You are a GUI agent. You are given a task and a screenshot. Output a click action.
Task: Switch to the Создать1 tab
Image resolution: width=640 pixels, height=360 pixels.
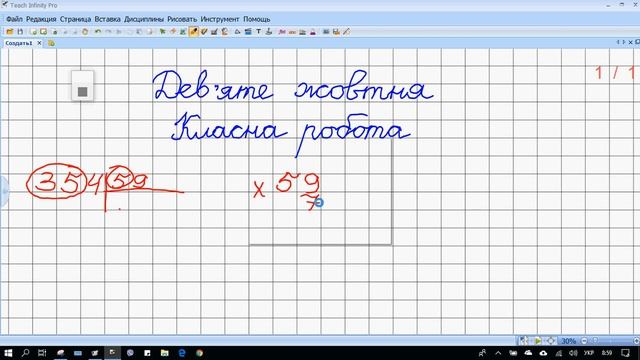19,43
